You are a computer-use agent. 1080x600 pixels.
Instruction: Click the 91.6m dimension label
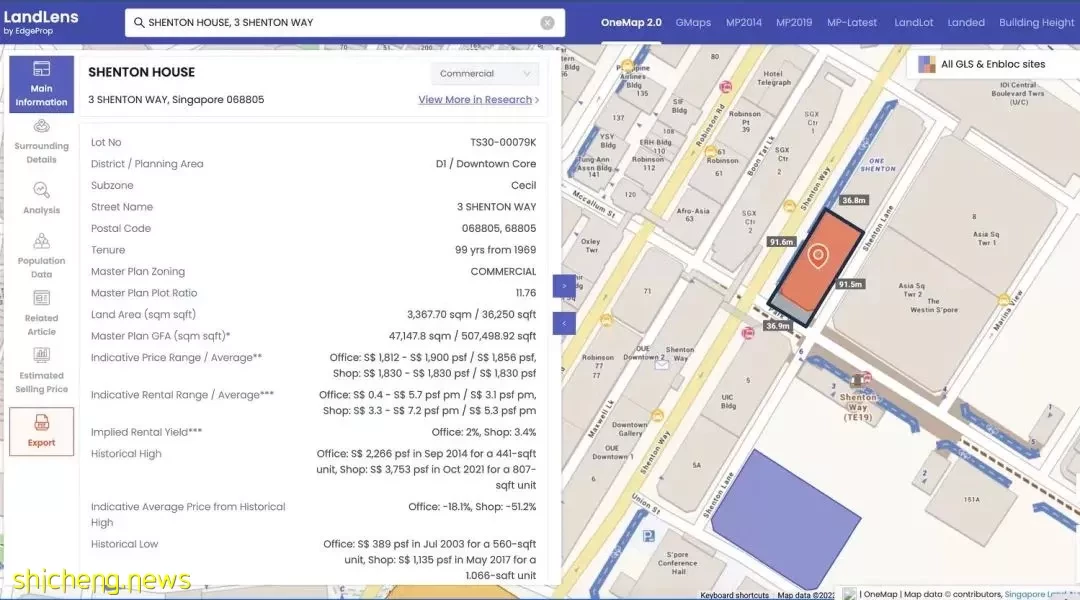tap(782, 242)
